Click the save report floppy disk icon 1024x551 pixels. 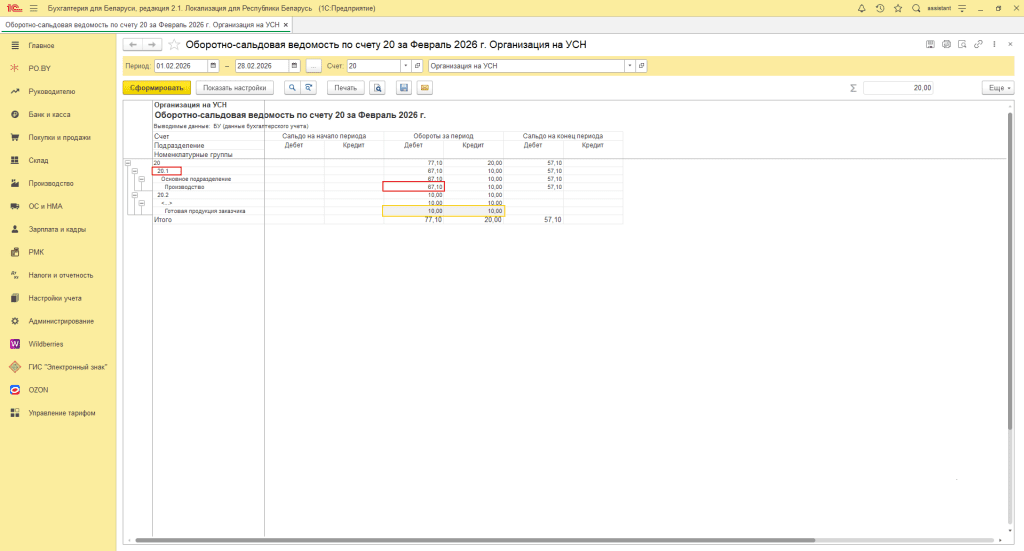(404, 88)
